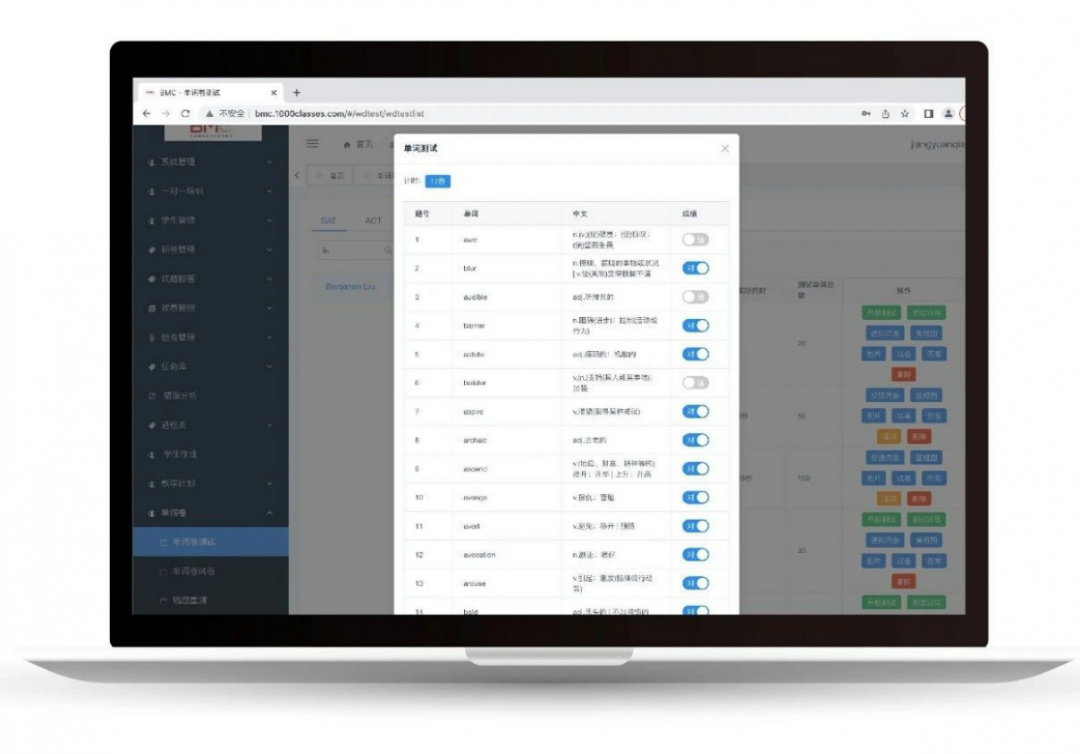
Task: Bookmark the page with the star icon
Action: coord(905,114)
